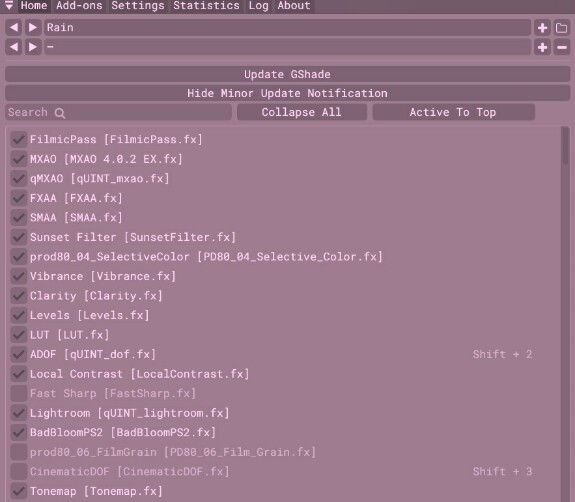This screenshot has height=502, width=575.
Task: Click Hide Minor Update Notification
Action: tap(287, 93)
